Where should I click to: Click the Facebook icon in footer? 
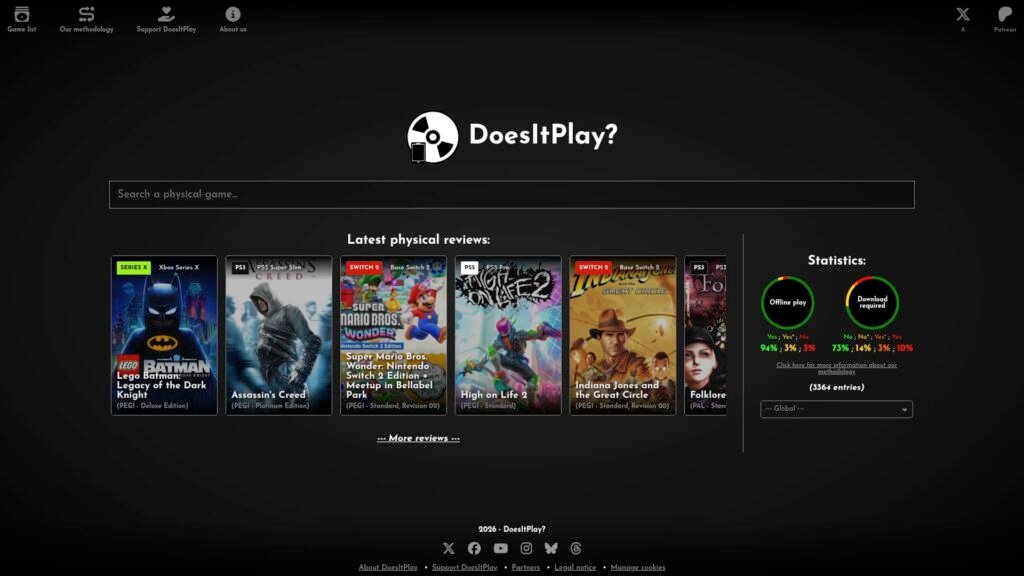point(474,549)
